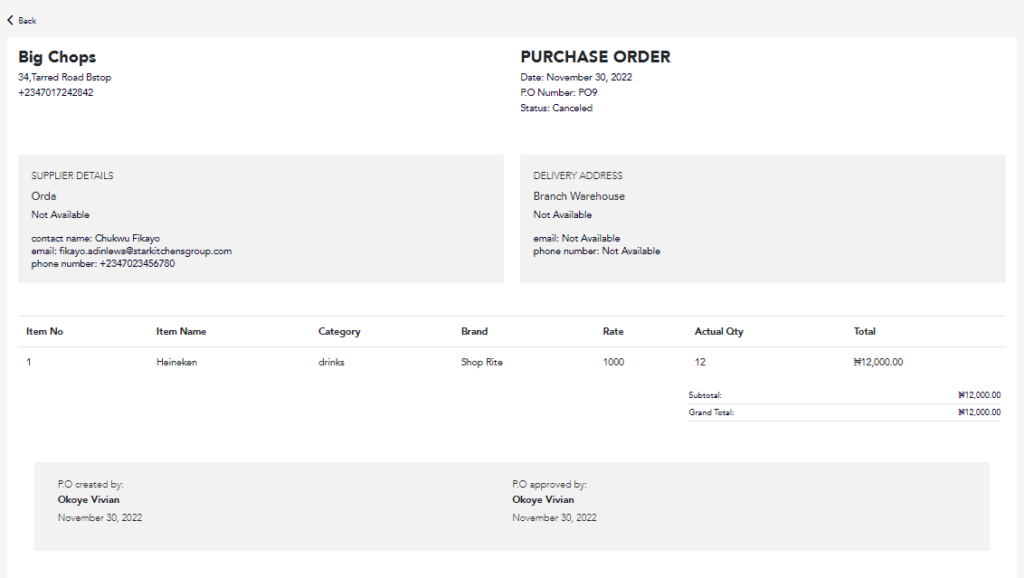
Task: Click the Total column header
Action: [864, 331]
